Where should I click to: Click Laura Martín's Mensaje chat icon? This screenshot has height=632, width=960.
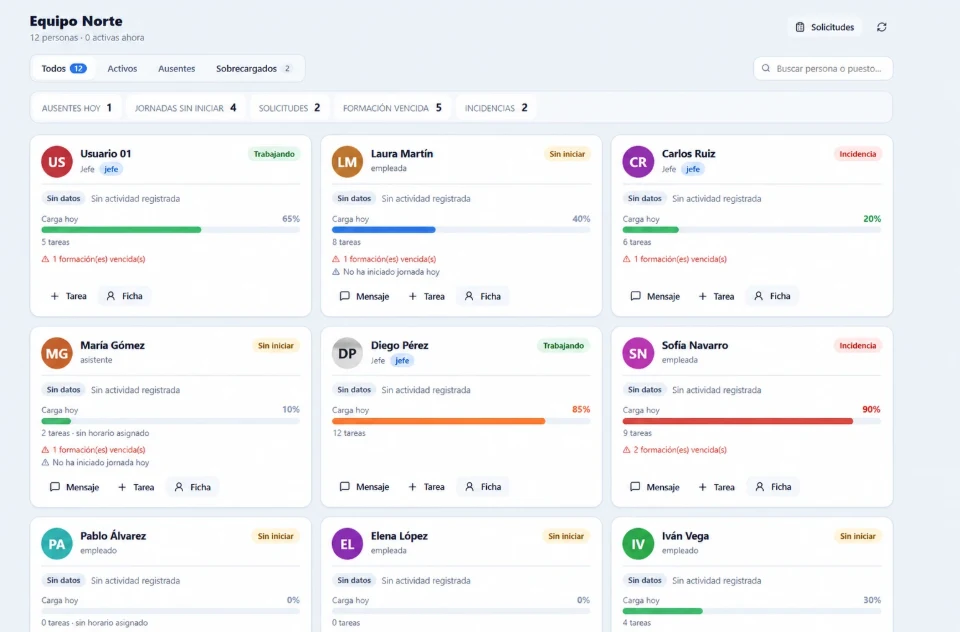pyautogui.click(x=345, y=296)
